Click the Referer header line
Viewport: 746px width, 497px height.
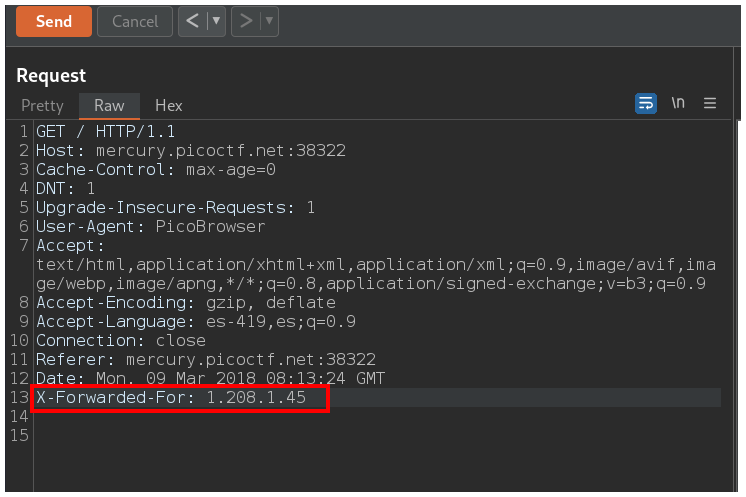pyautogui.click(x=205, y=360)
